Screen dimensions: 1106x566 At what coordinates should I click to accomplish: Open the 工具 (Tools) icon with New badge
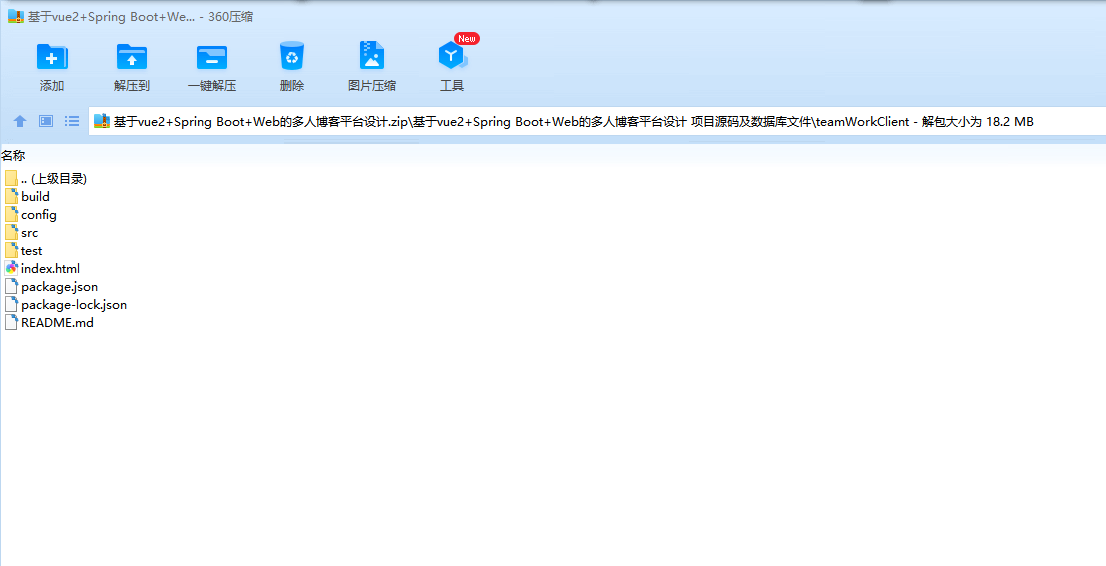point(453,55)
